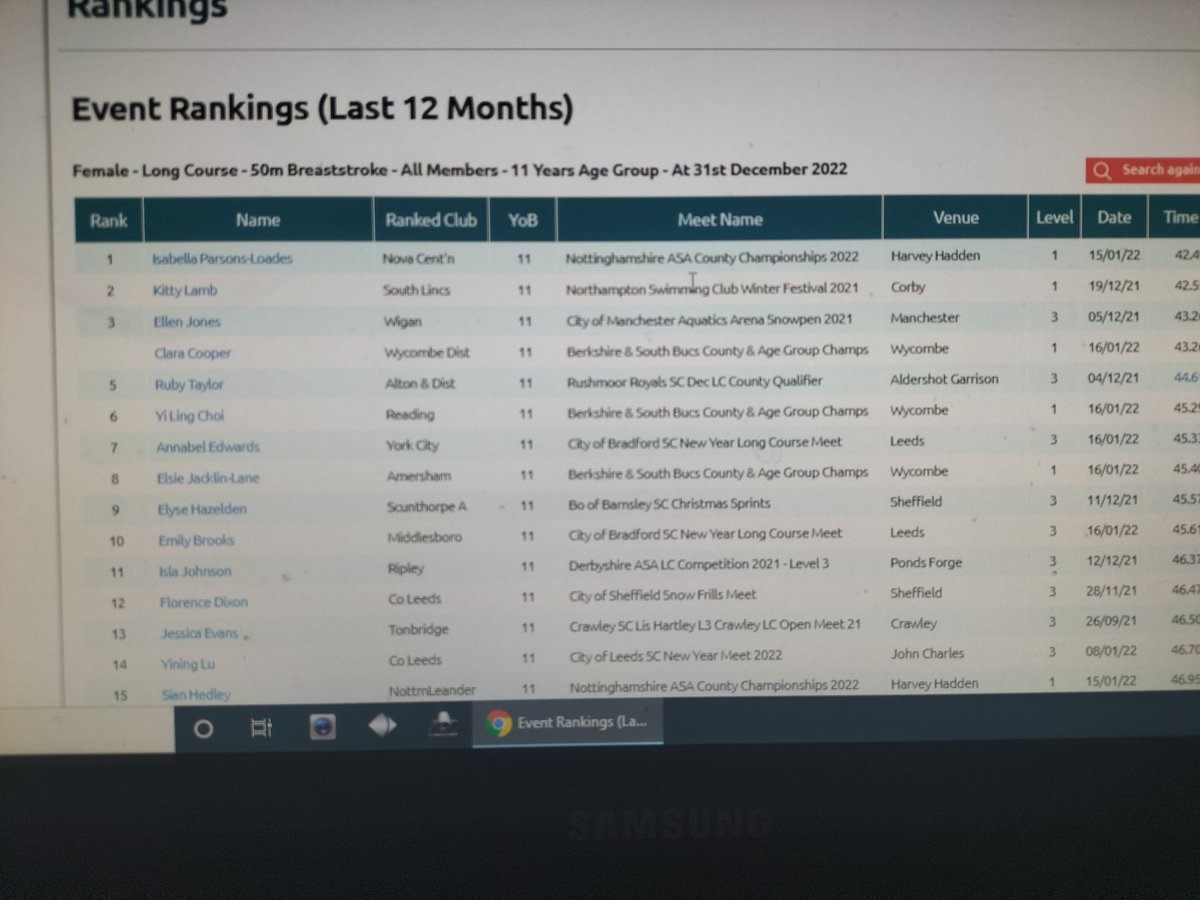Open Clara Cooper's swimmer profile
1200x900 pixels.
click(192, 353)
